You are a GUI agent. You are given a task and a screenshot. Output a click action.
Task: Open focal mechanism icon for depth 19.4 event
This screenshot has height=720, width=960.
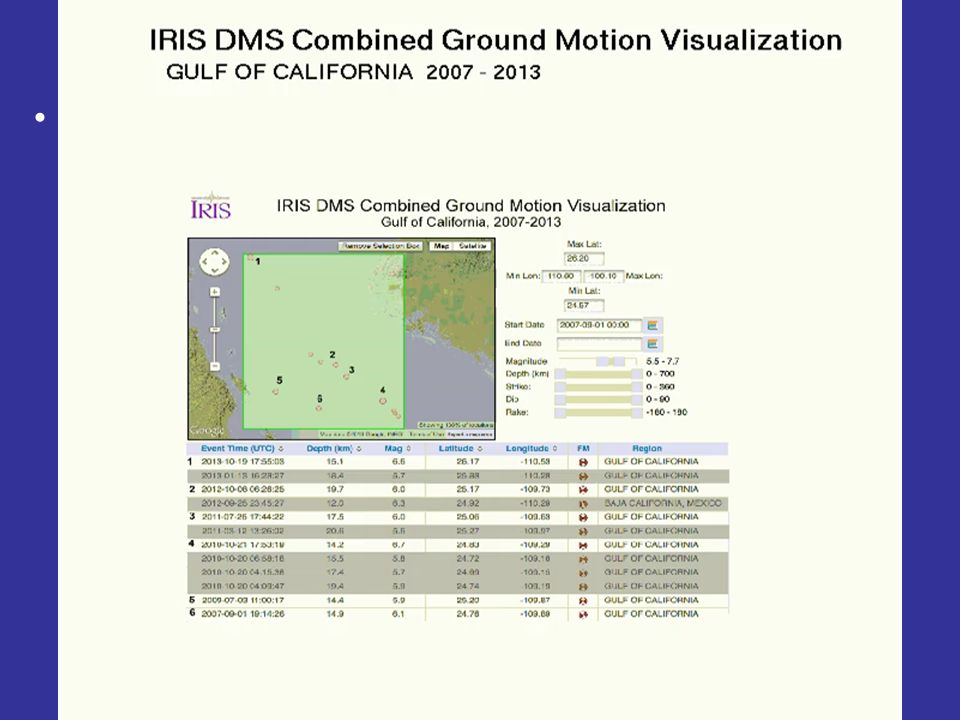click(x=583, y=587)
